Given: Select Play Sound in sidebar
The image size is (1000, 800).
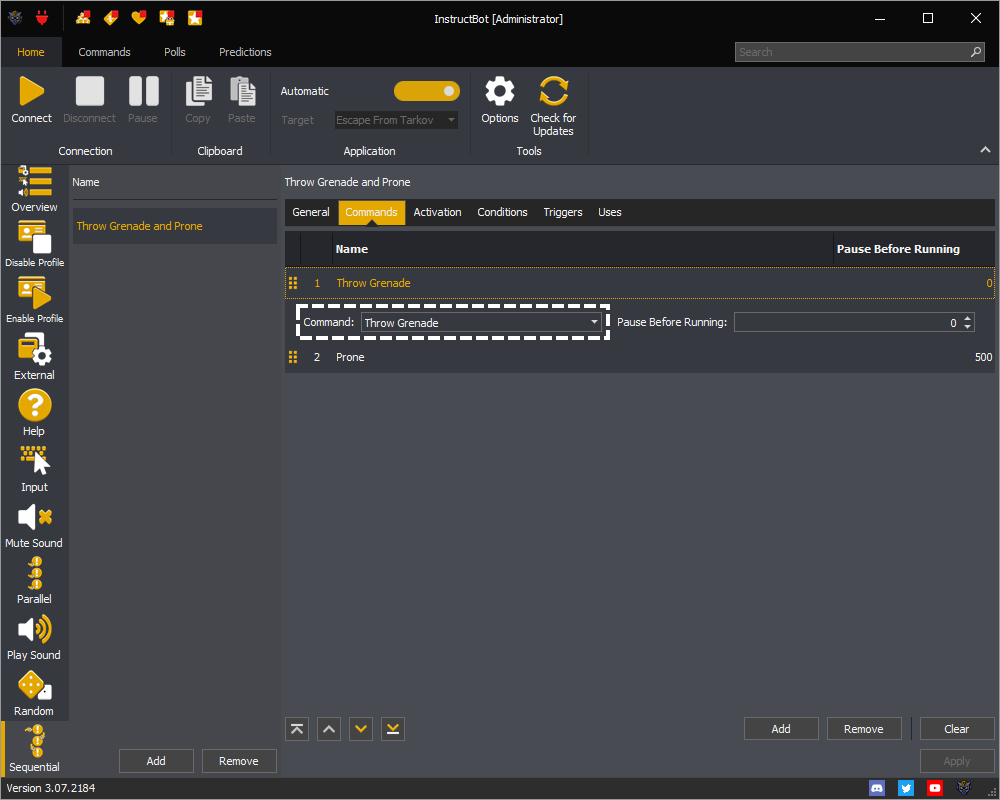Looking at the screenshot, I should [x=34, y=637].
